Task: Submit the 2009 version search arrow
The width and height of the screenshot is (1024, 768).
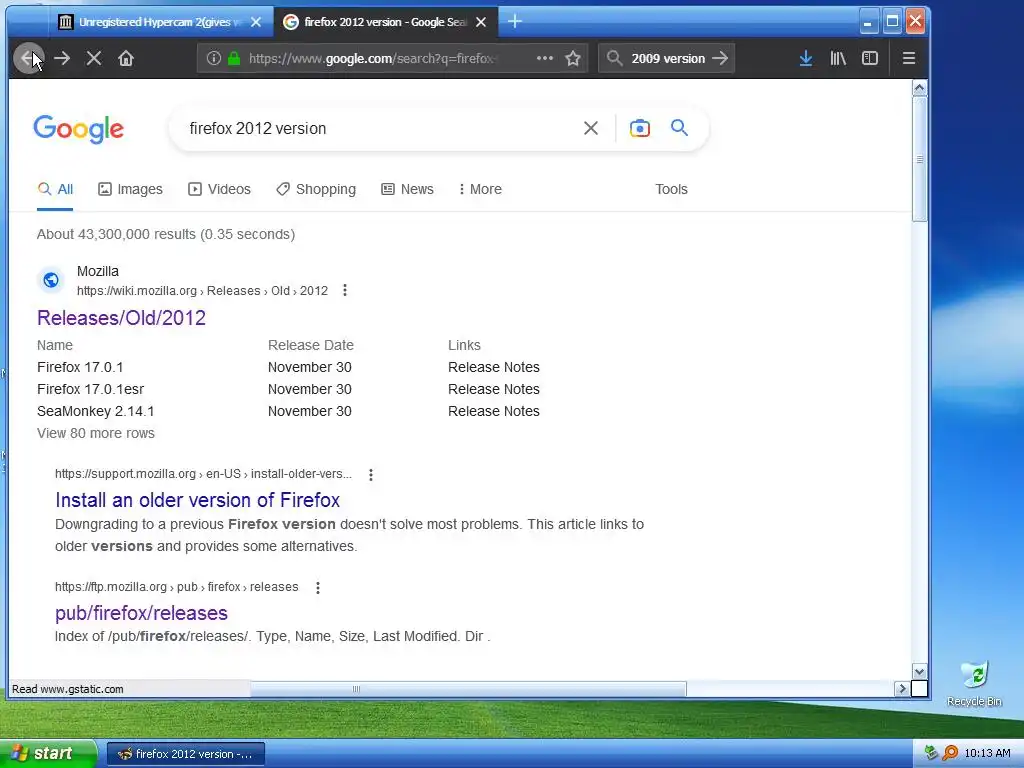Action: pyautogui.click(x=720, y=58)
